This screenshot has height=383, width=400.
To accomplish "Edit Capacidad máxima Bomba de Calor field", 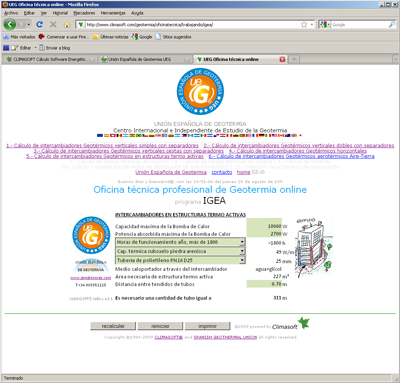I will coord(264,226).
